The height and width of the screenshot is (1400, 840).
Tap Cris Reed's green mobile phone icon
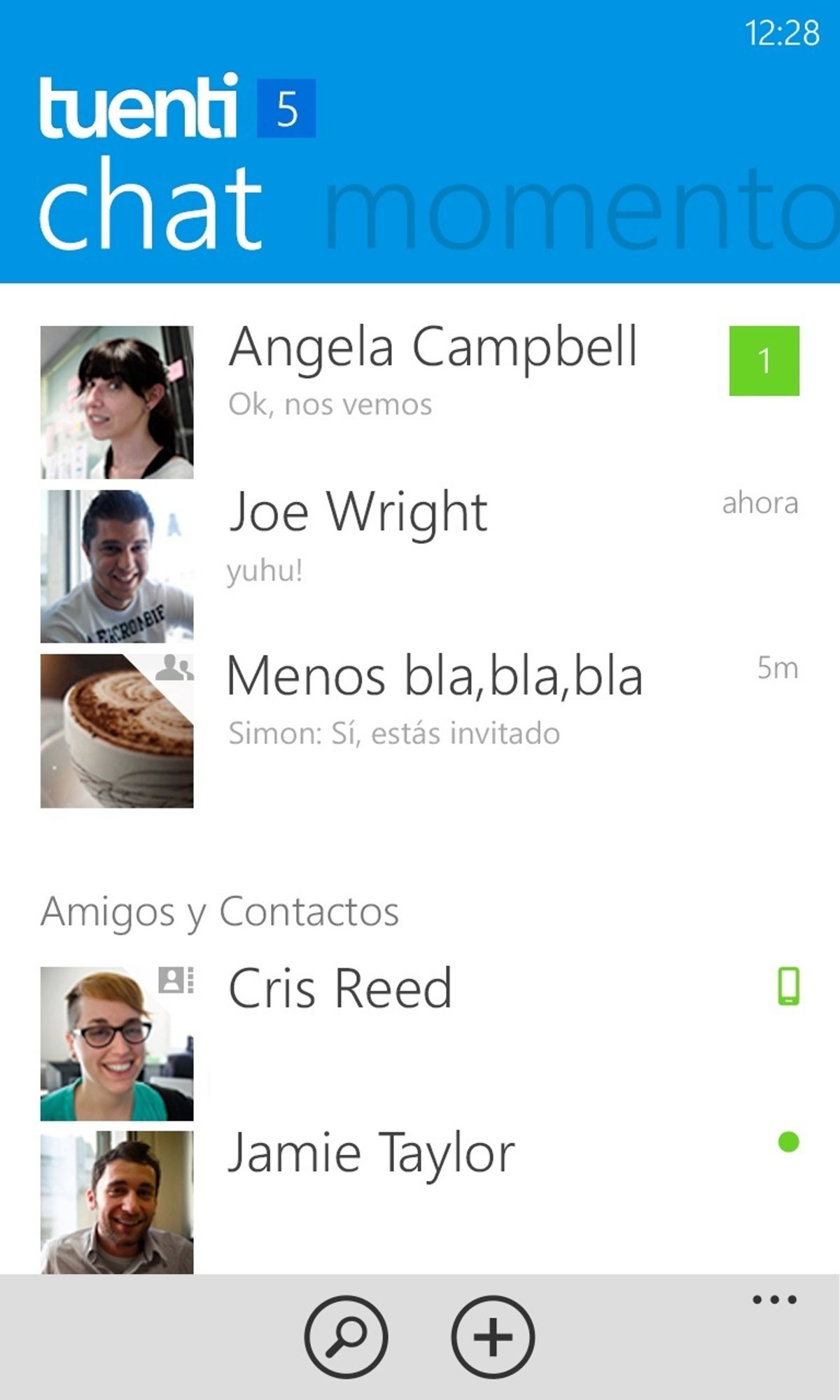[x=788, y=986]
